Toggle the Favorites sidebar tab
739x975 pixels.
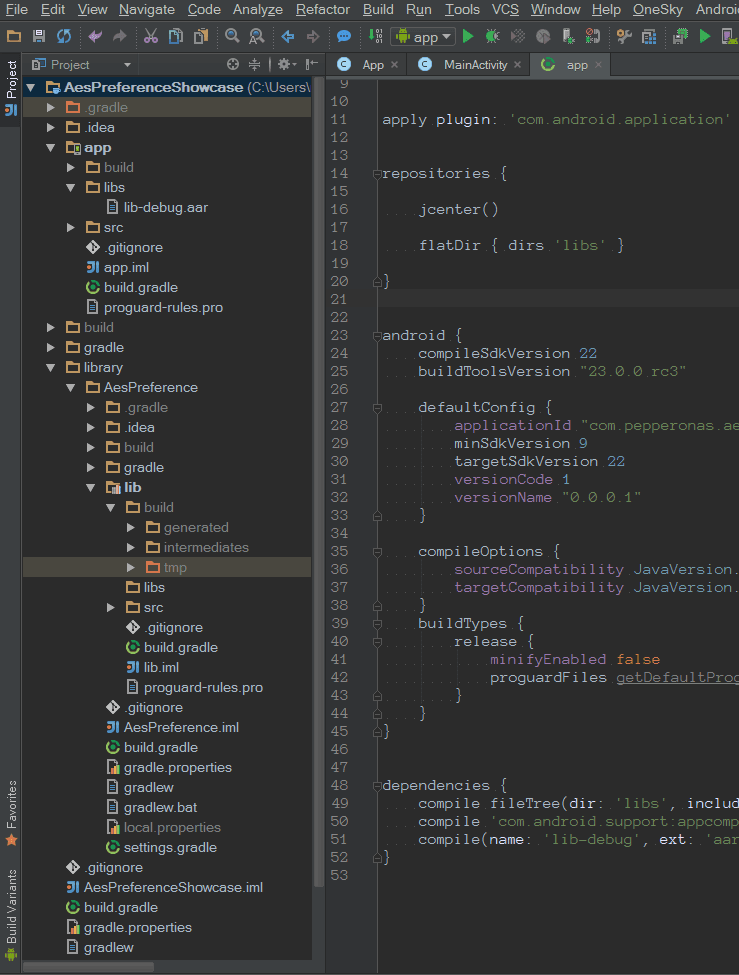pos(11,813)
